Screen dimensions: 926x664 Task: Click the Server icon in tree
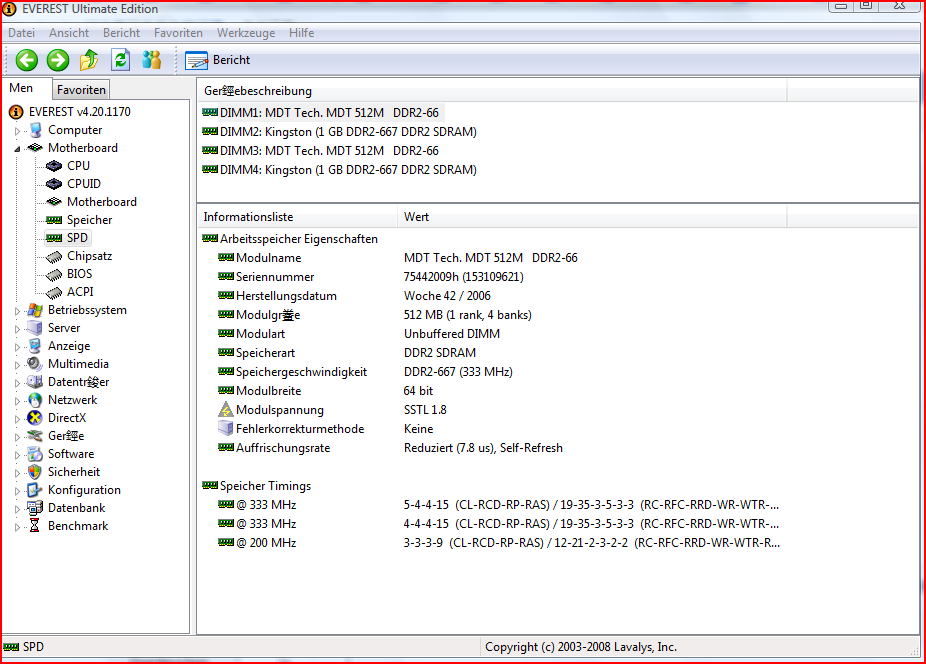click(35, 328)
